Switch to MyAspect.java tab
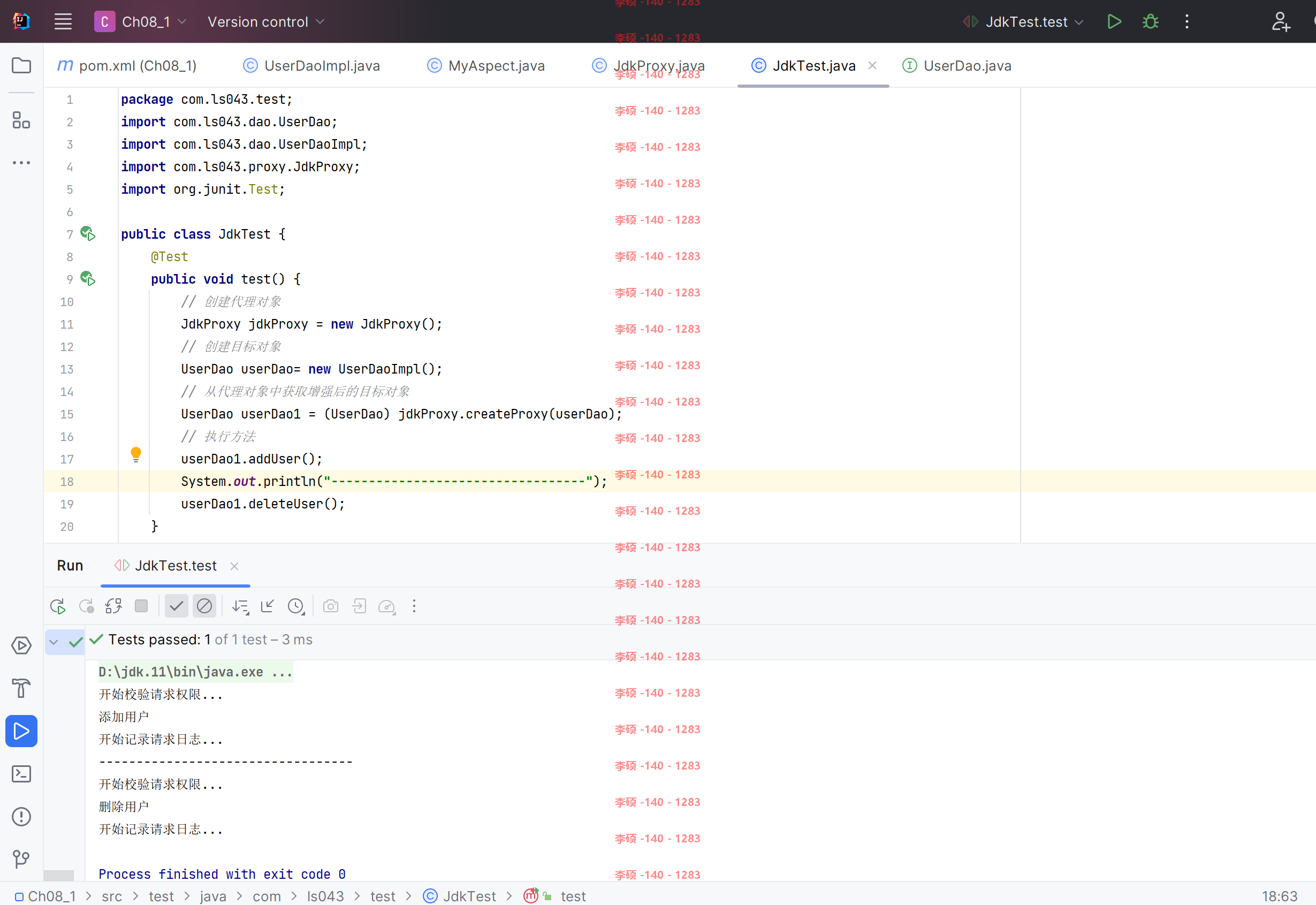 (485, 66)
